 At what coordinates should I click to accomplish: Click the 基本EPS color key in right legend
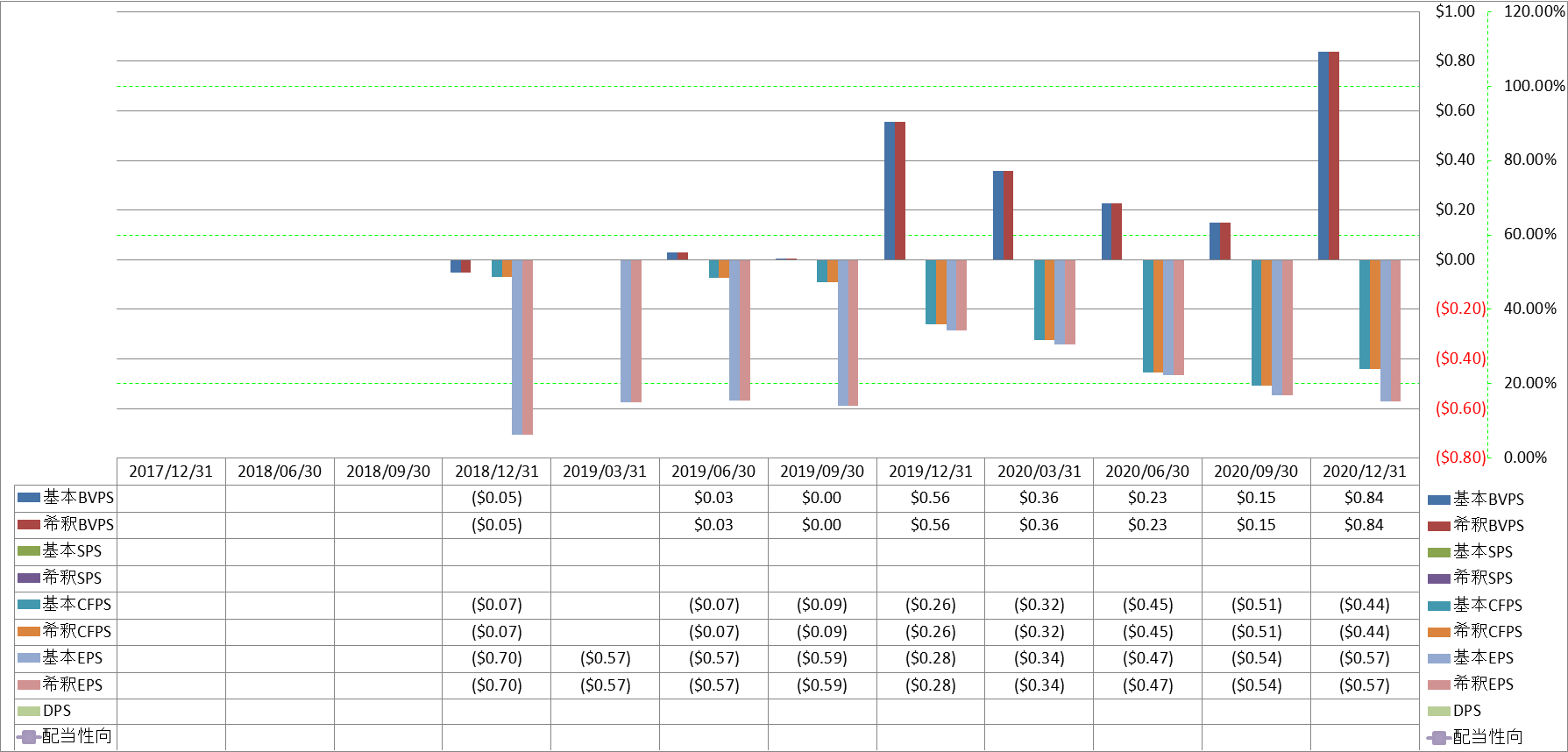(x=1438, y=658)
